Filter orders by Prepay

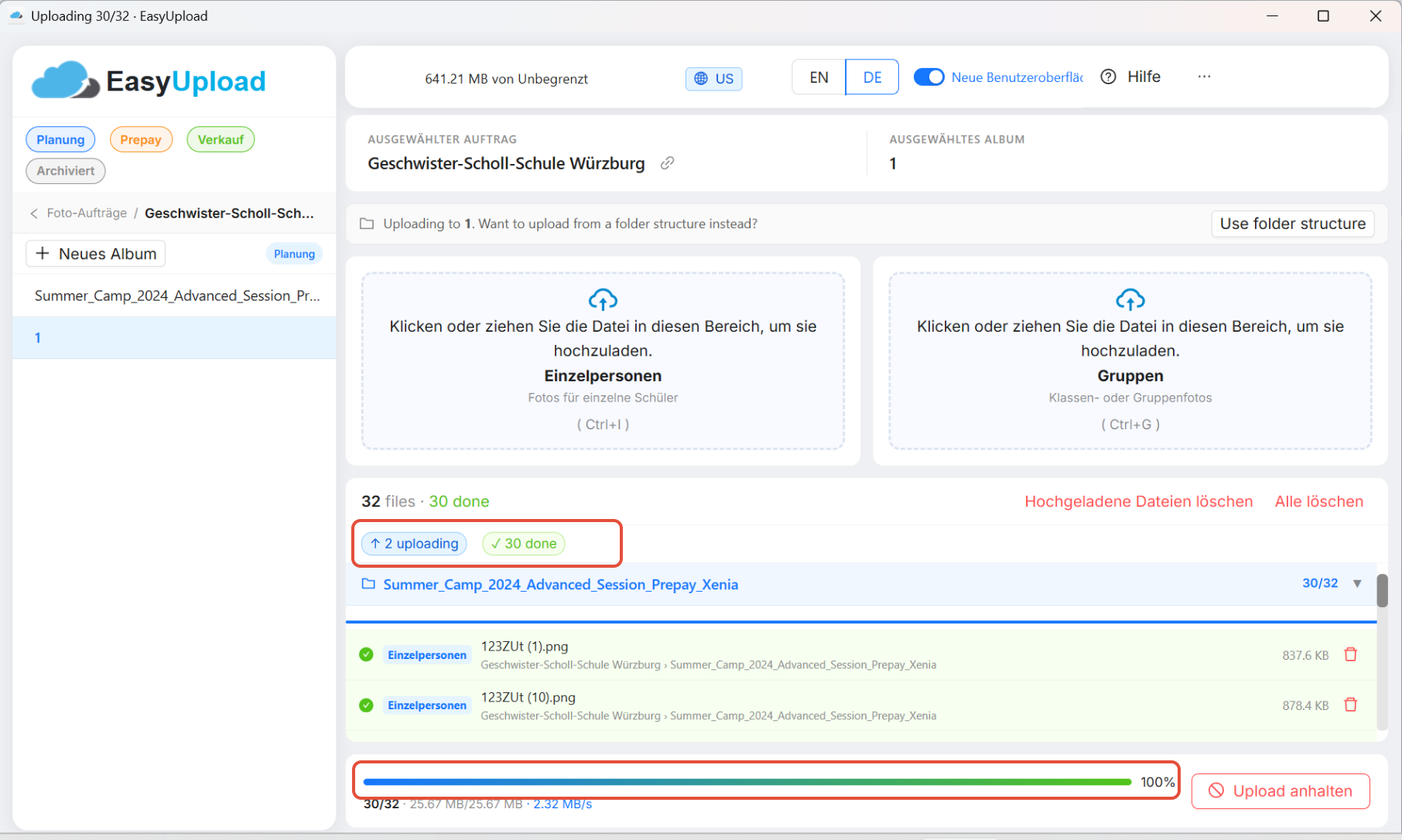point(141,139)
